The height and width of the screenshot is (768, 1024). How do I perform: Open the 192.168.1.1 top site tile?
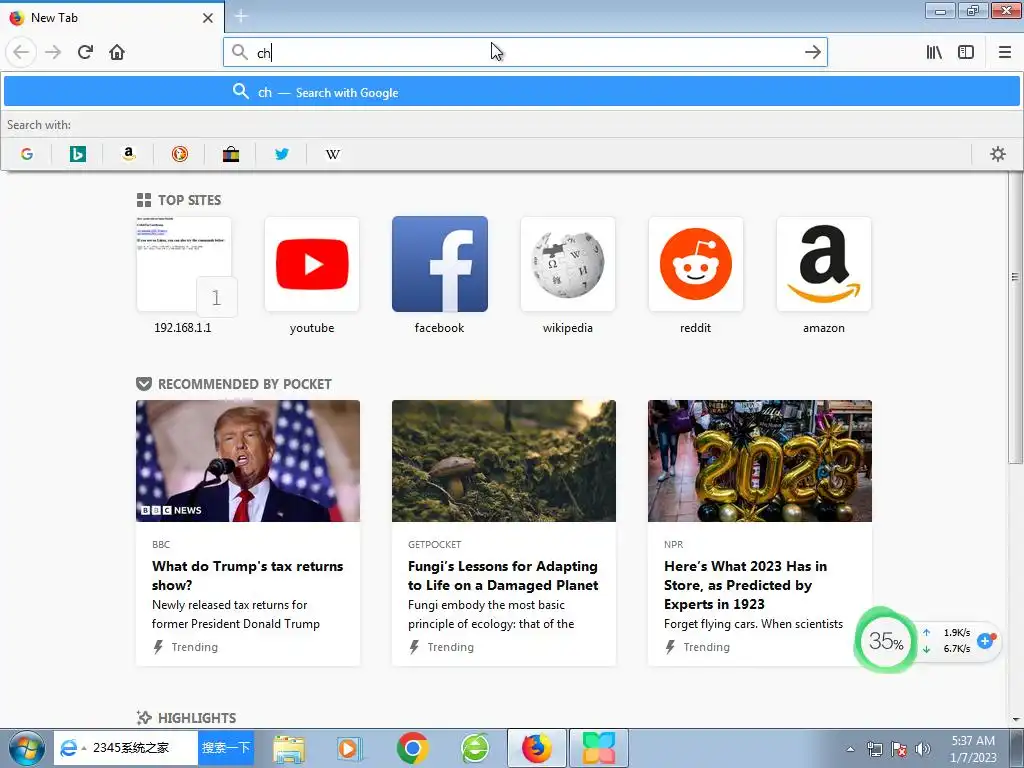pyautogui.click(x=184, y=264)
